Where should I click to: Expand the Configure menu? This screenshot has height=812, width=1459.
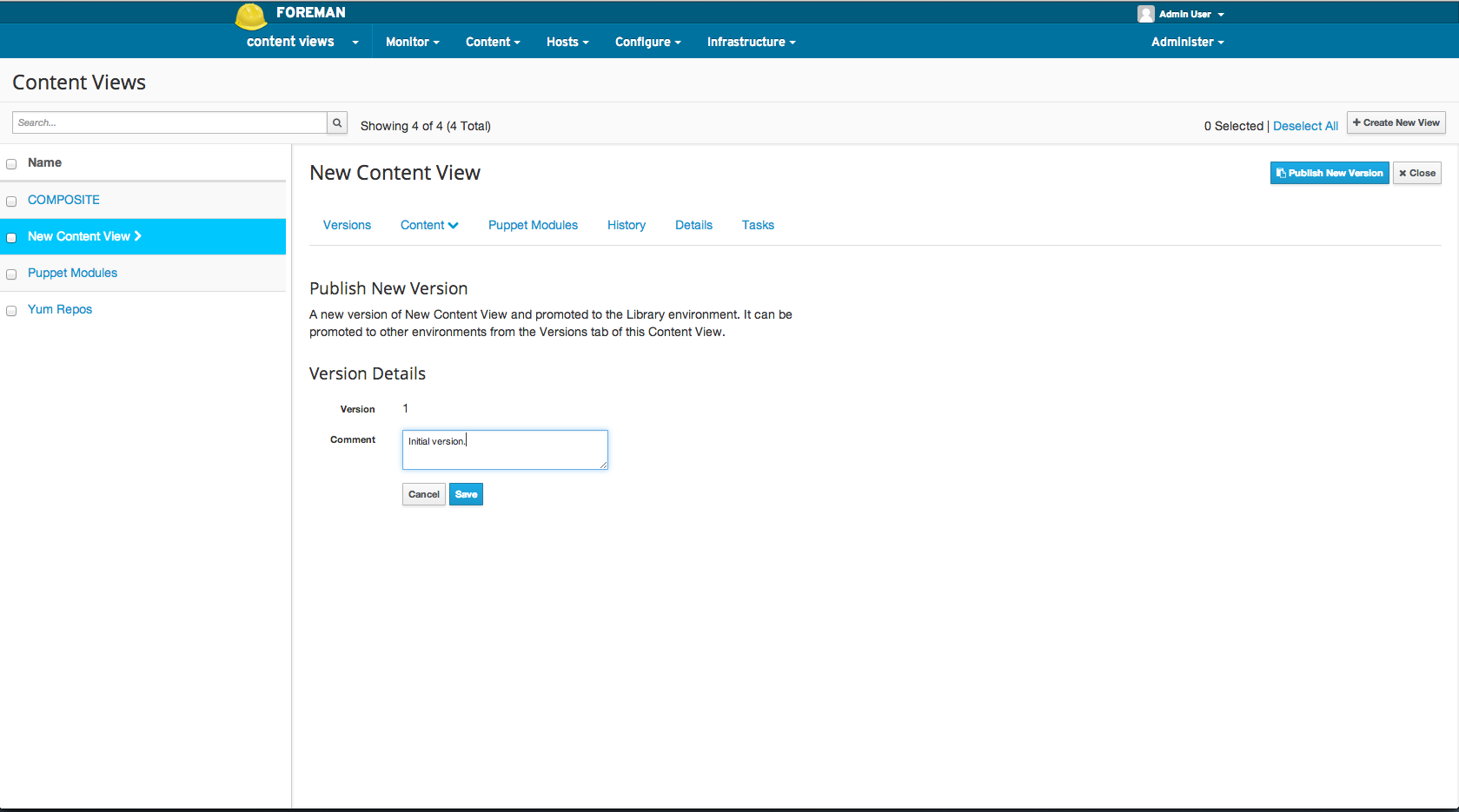click(x=647, y=42)
